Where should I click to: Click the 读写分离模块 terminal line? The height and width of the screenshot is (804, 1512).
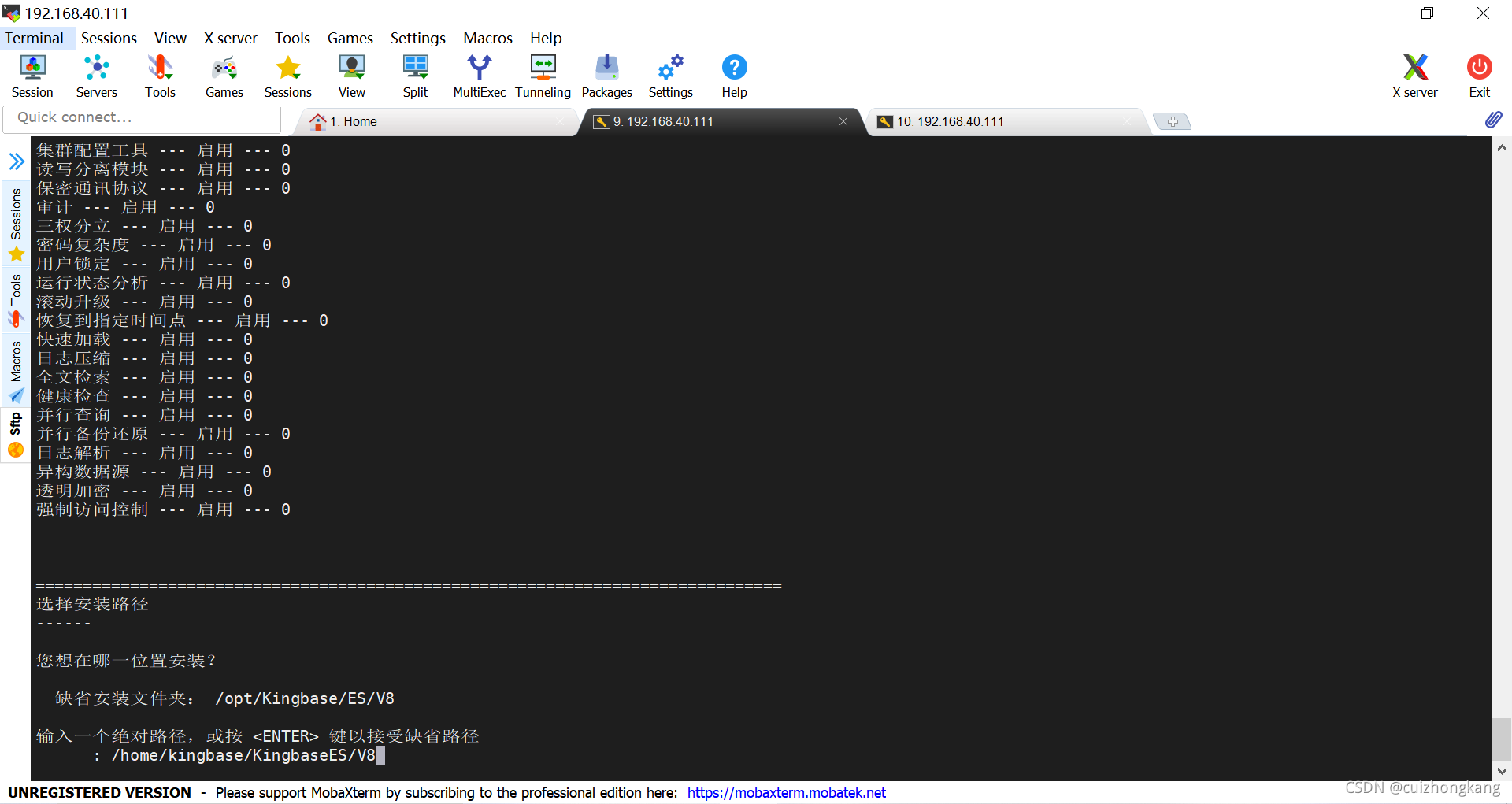pos(163,169)
